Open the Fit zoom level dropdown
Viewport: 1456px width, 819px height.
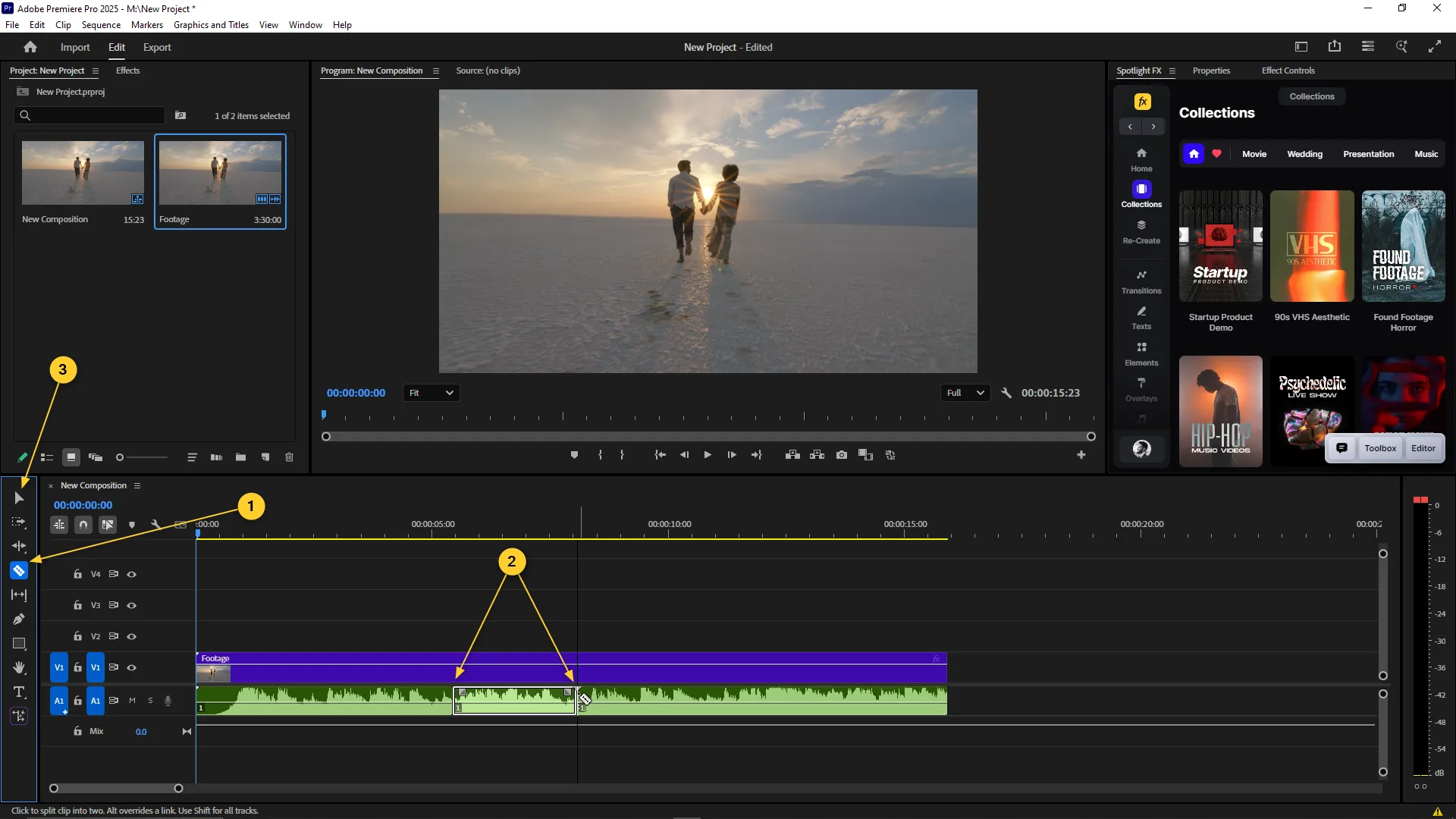pyautogui.click(x=431, y=393)
